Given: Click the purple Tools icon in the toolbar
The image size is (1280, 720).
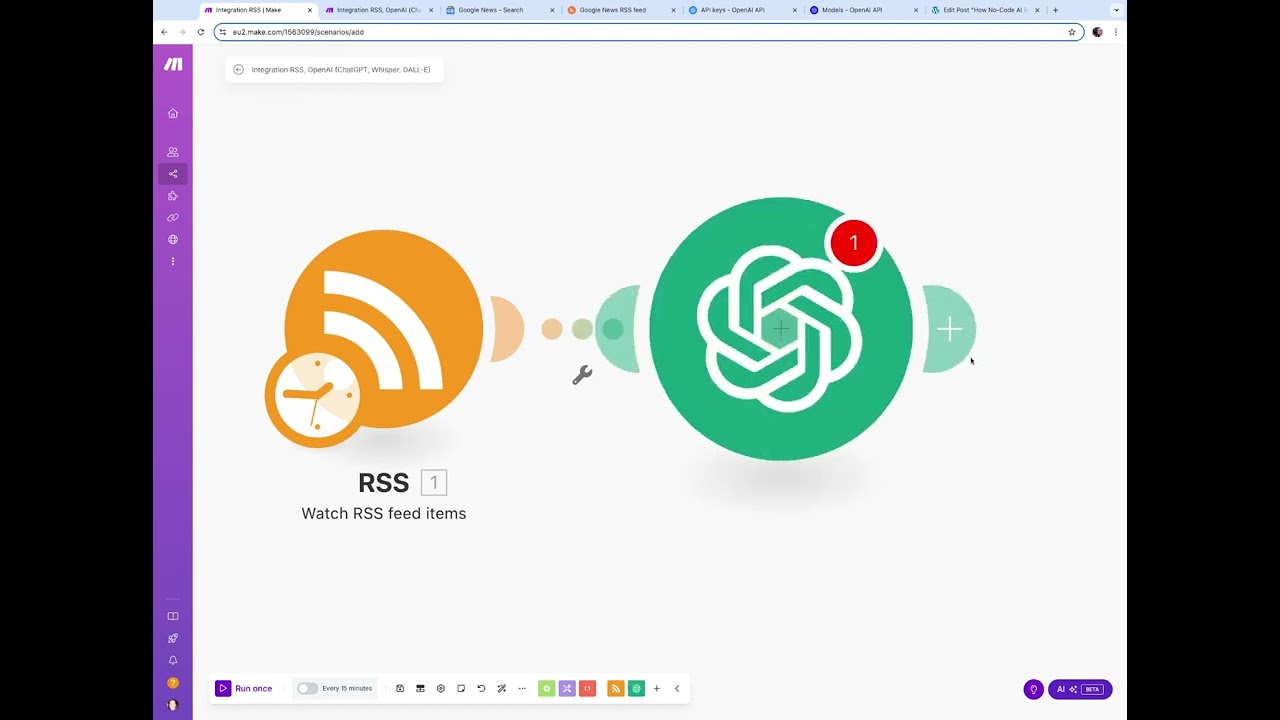Looking at the screenshot, I should 567,688.
